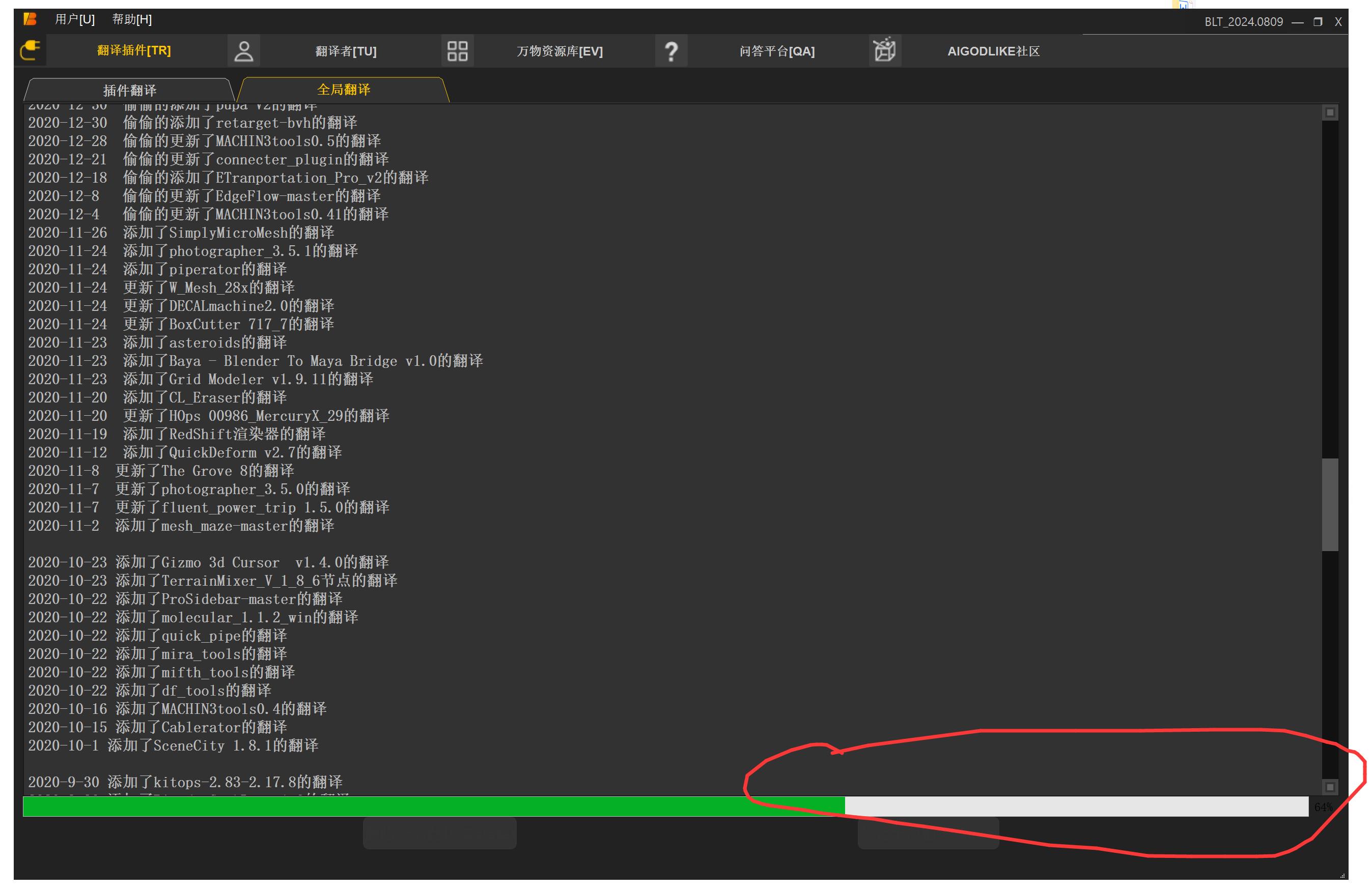1372x891 pixels.
Task: Select the HOps 00986_MercuryX_29 line
Action: pyautogui.click(x=209, y=416)
